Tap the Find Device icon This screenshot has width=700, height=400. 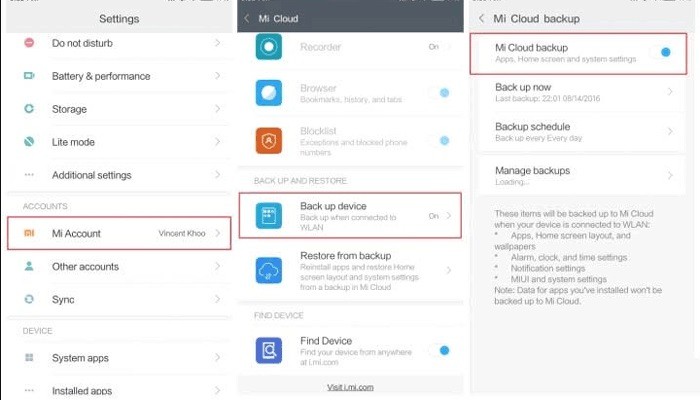click(267, 349)
